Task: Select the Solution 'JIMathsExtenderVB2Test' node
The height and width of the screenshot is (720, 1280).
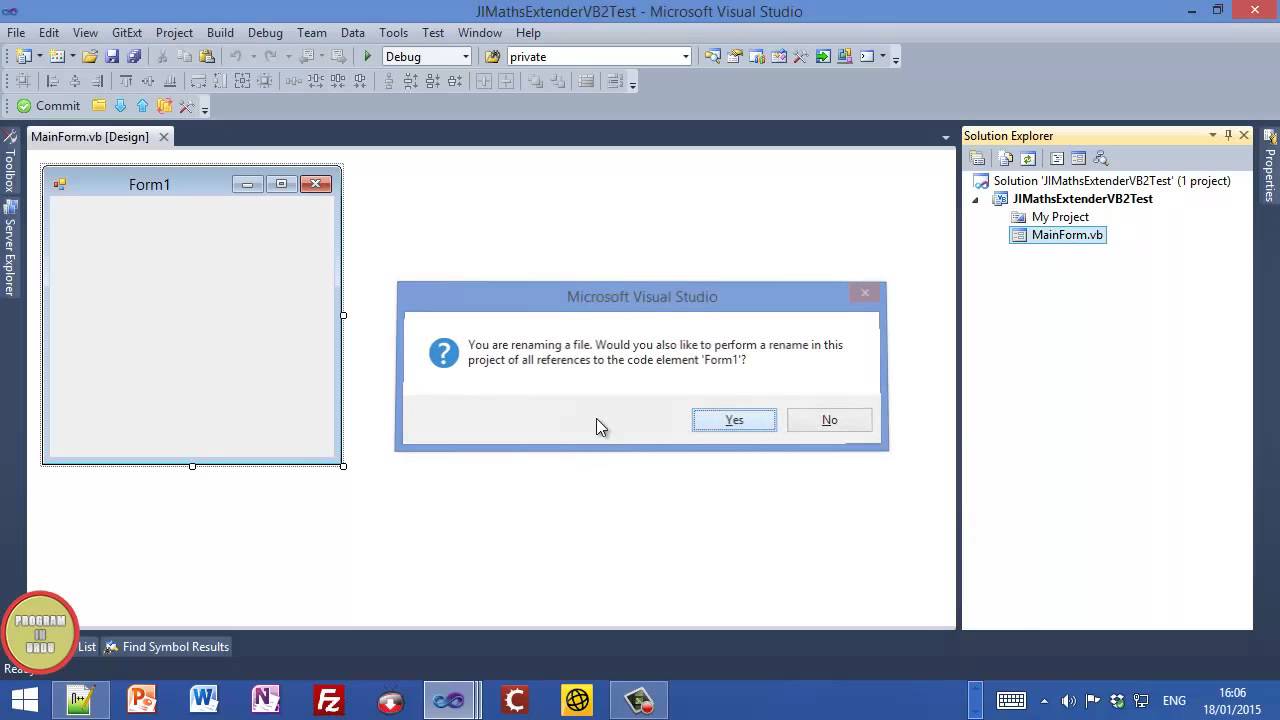Action: (x=1101, y=181)
